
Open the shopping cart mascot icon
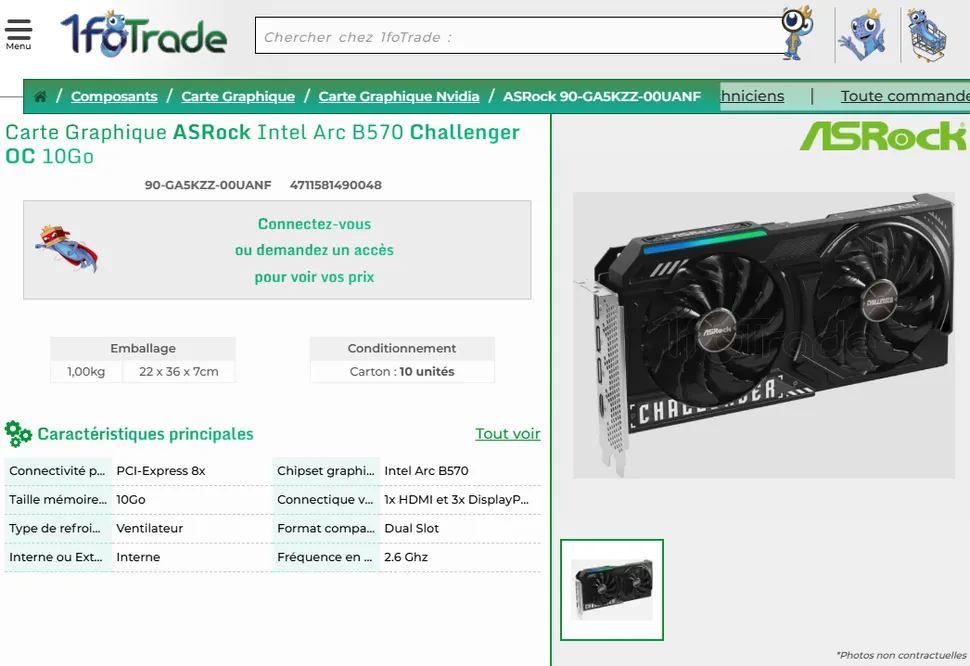tap(927, 35)
